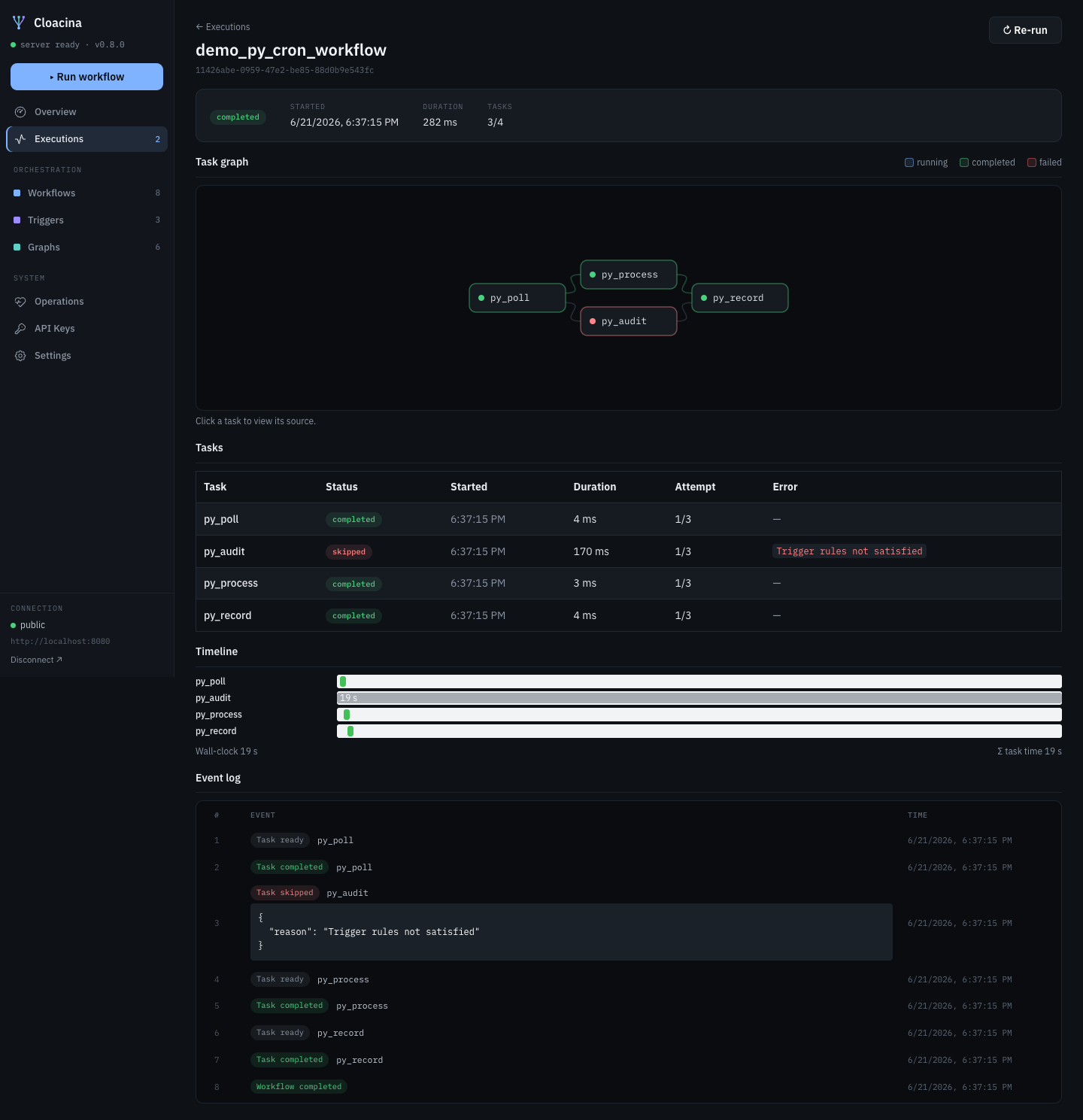Re-run this execution
This screenshot has width=1083, height=1120.
1025,30
